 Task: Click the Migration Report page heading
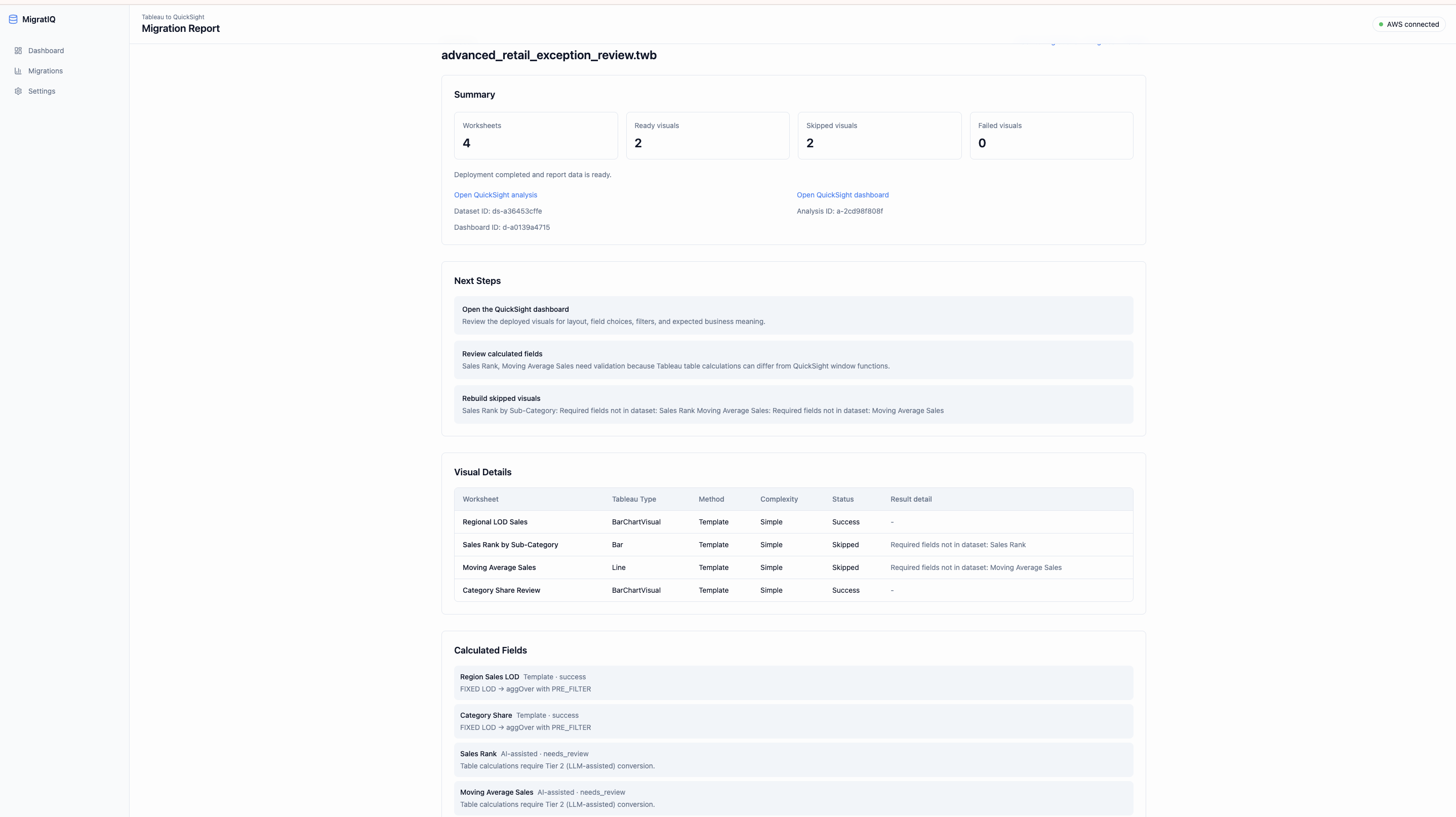(x=181, y=29)
